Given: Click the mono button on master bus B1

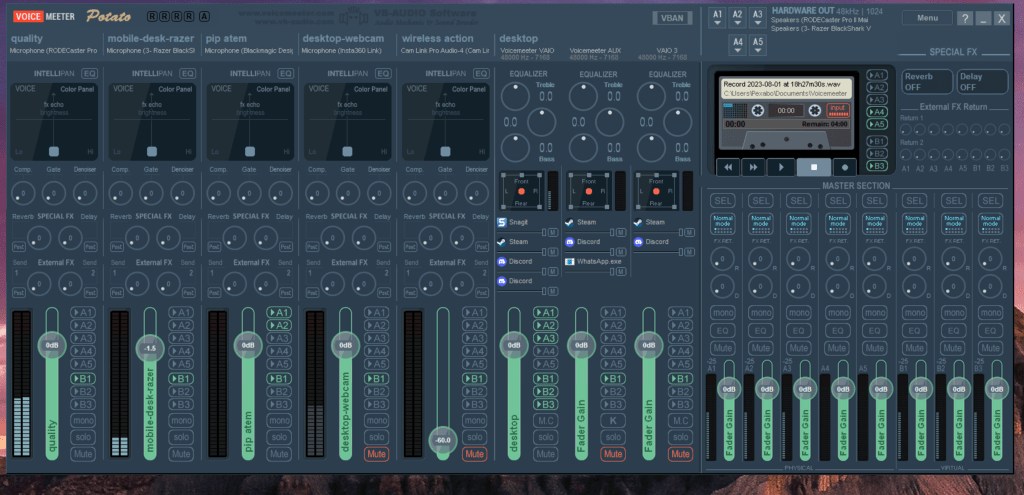Looking at the screenshot, I should coord(914,313).
